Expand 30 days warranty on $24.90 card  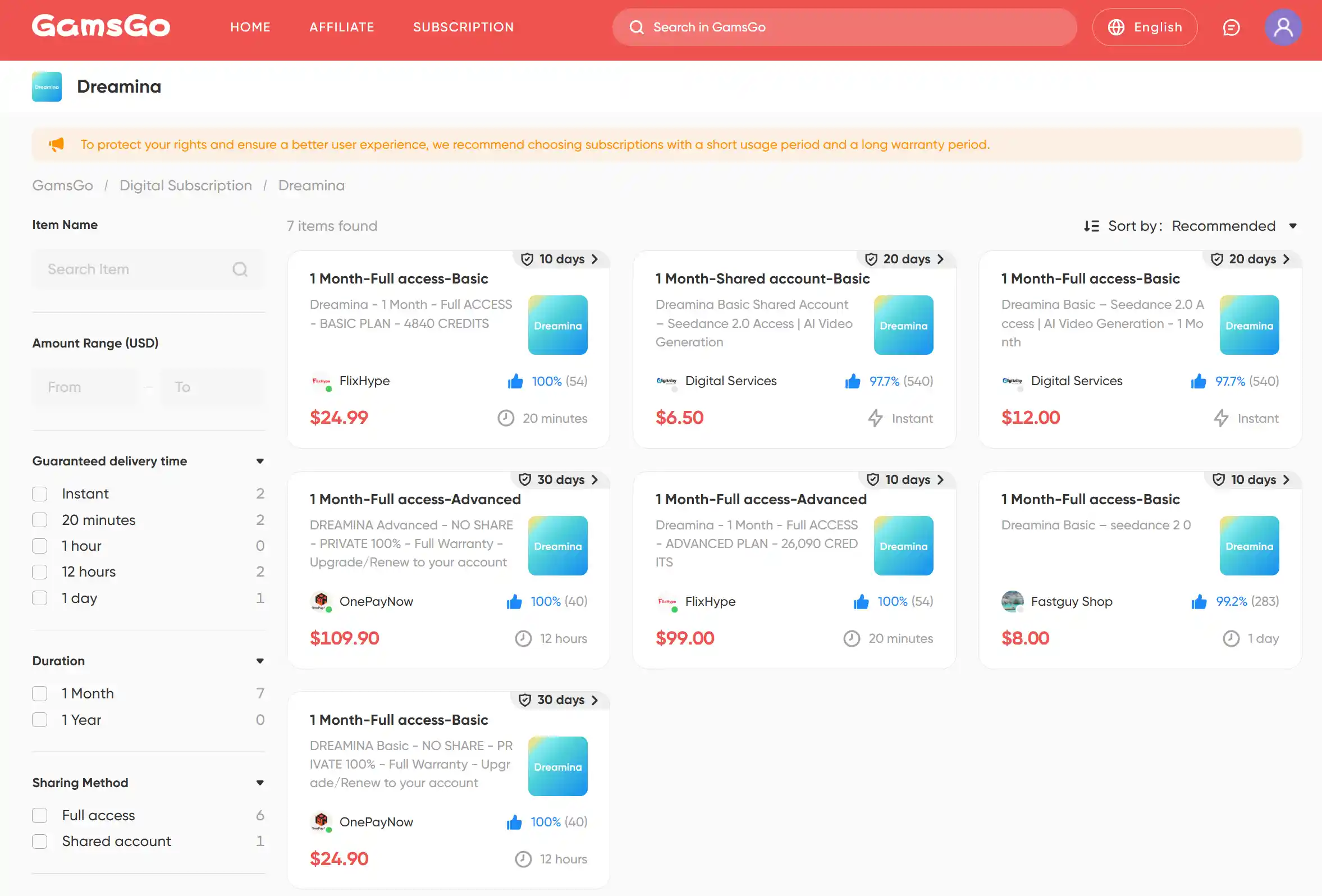(x=559, y=700)
